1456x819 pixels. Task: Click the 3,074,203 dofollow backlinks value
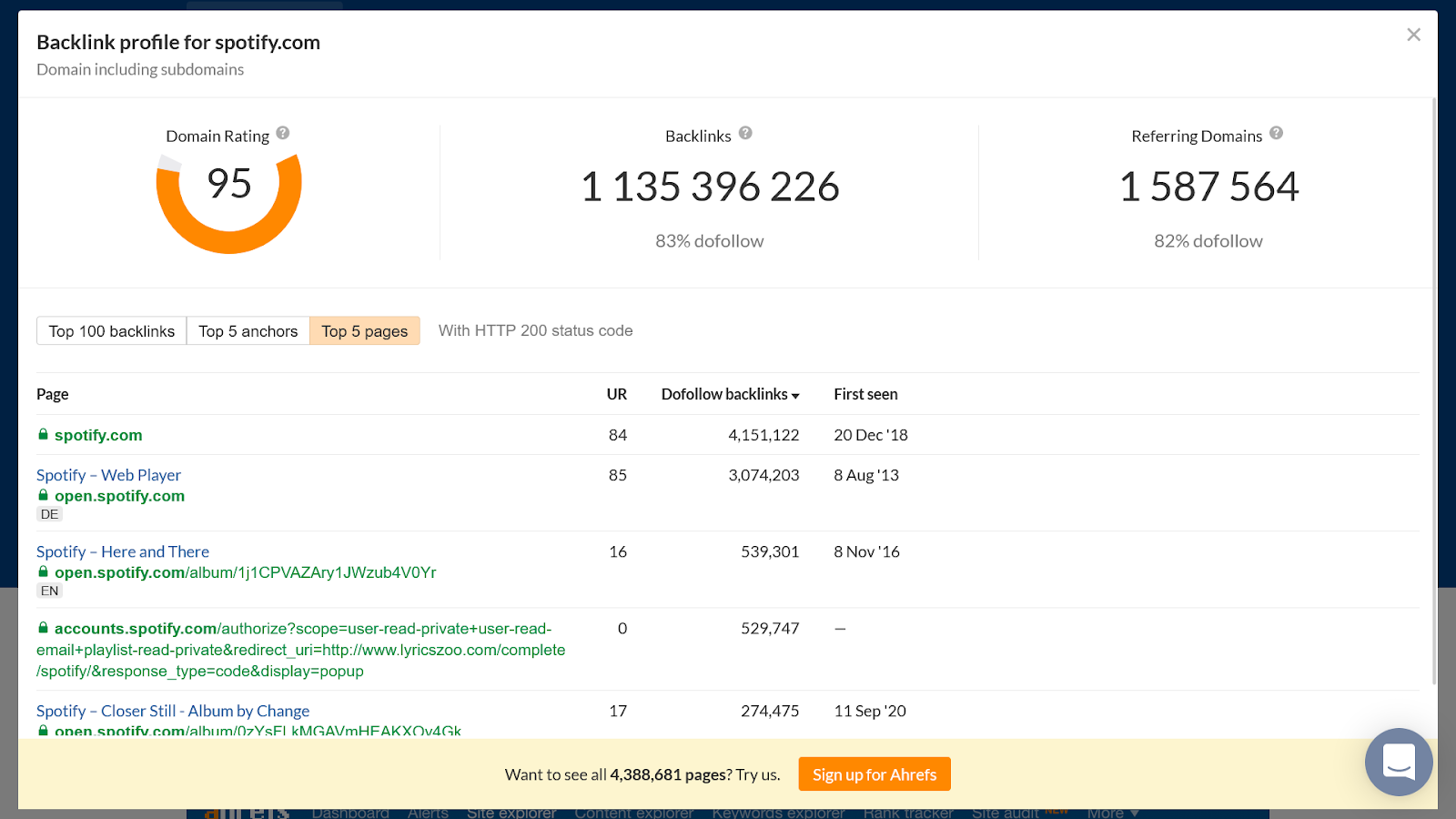pos(763,475)
